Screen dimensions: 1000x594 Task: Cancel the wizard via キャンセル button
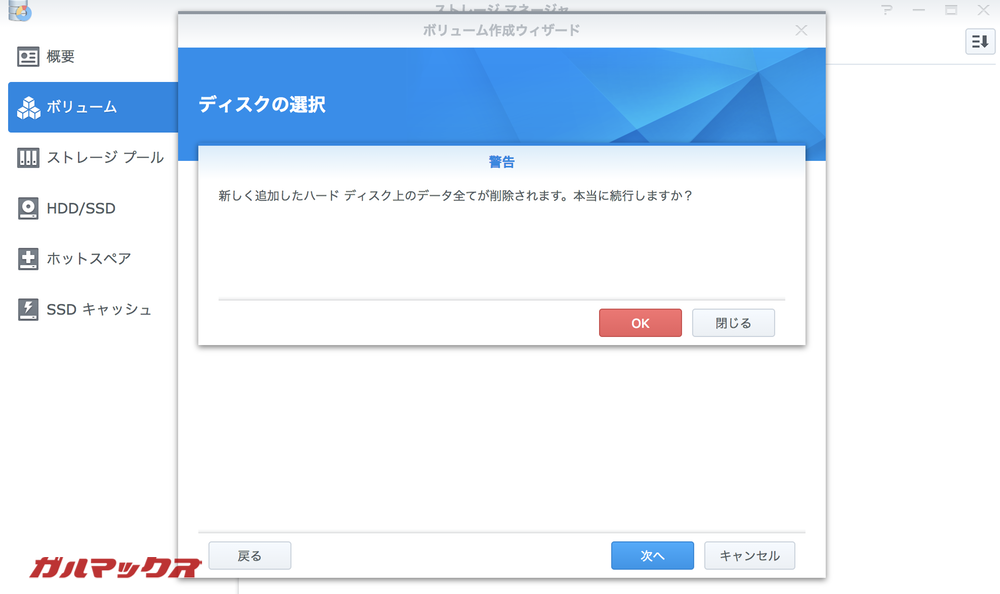(x=749, y=555)
